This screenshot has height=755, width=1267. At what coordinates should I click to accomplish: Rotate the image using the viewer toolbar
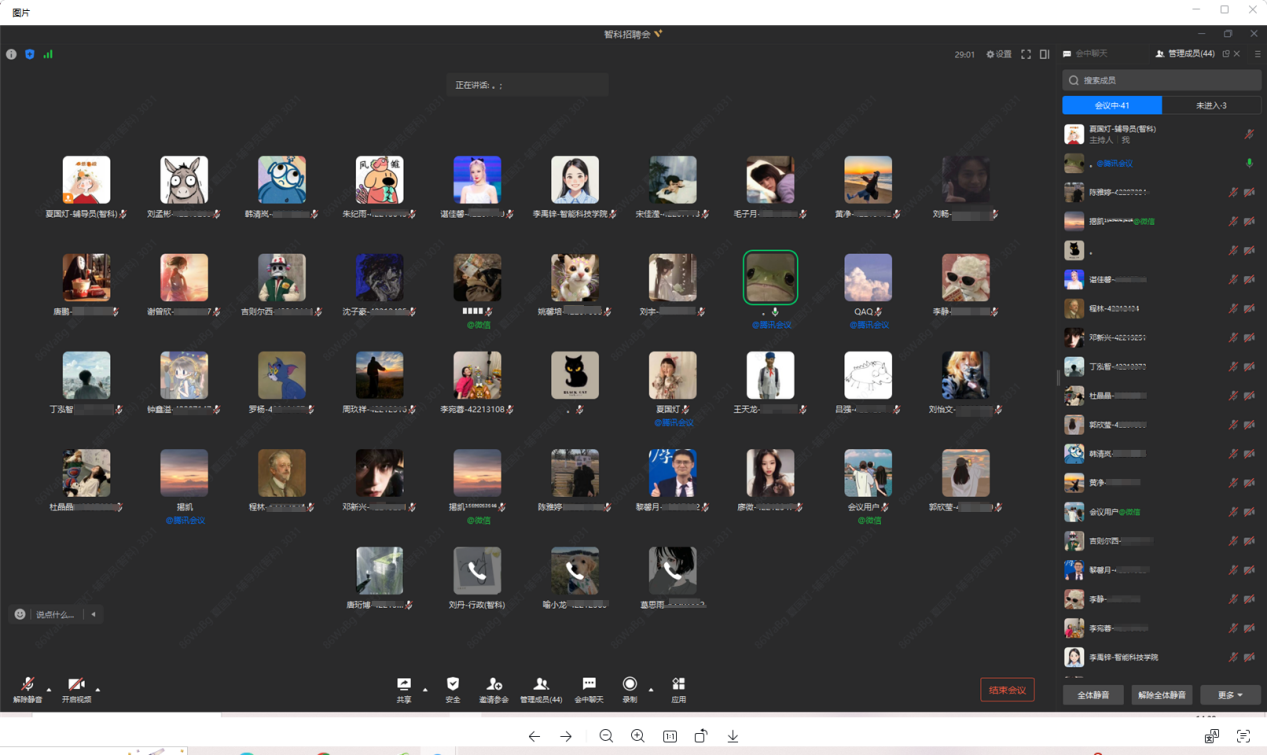pyautogui.click(x=701, y=736)
